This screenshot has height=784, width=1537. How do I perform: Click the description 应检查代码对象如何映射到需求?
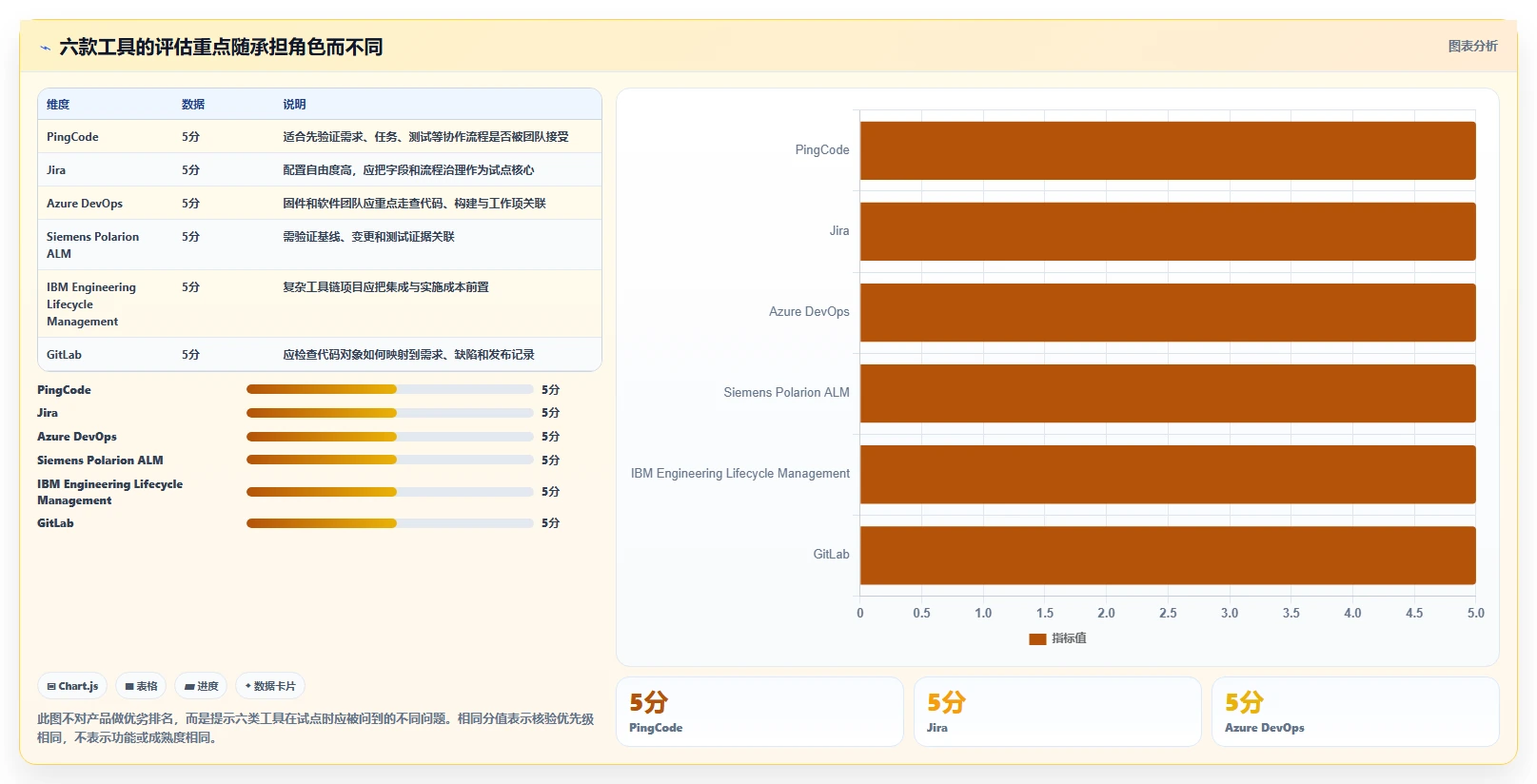[x=408, y=355]
